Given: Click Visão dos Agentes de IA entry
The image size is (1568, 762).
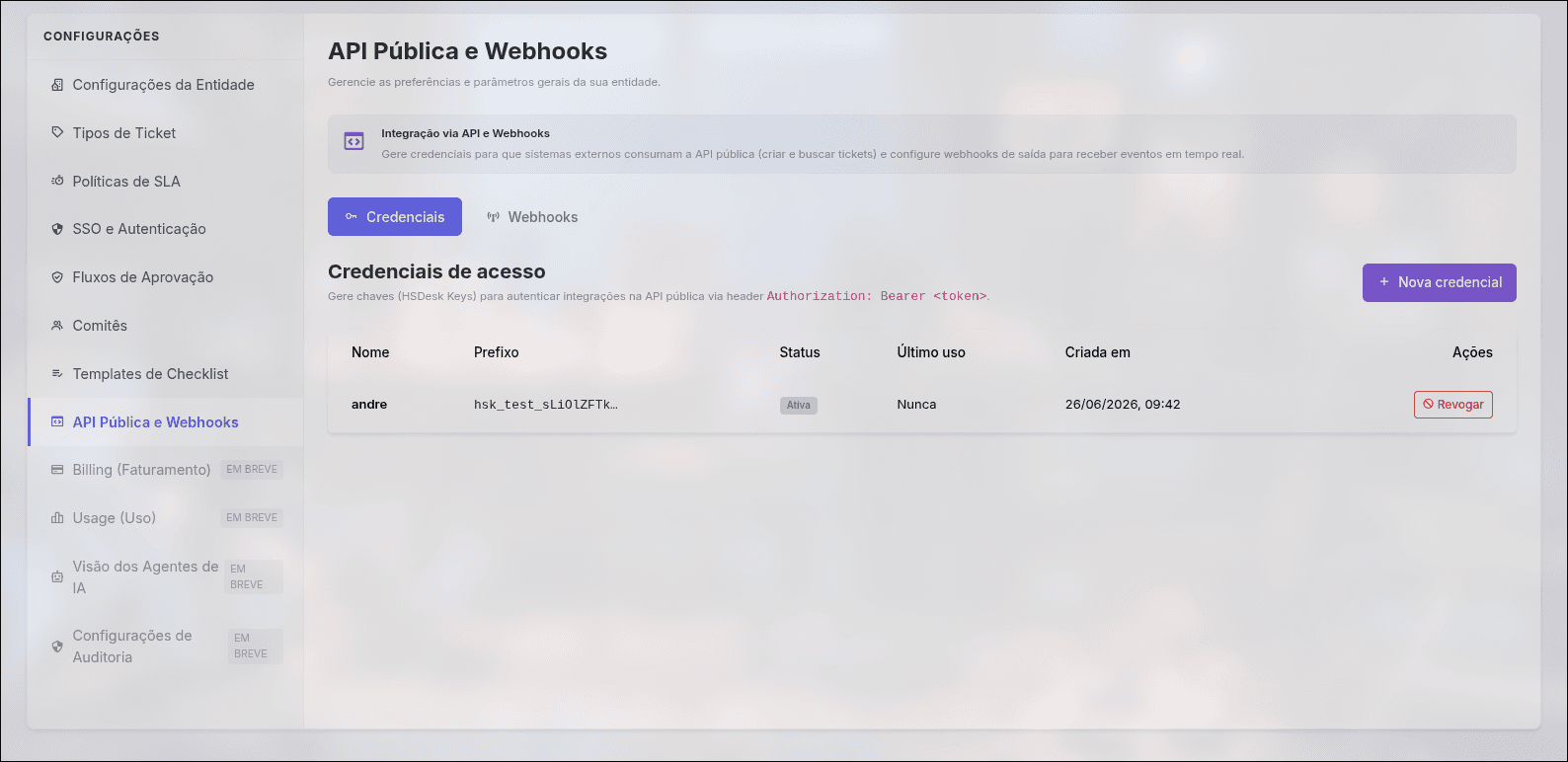Looking at the screenshot, I should click(165, 577).
